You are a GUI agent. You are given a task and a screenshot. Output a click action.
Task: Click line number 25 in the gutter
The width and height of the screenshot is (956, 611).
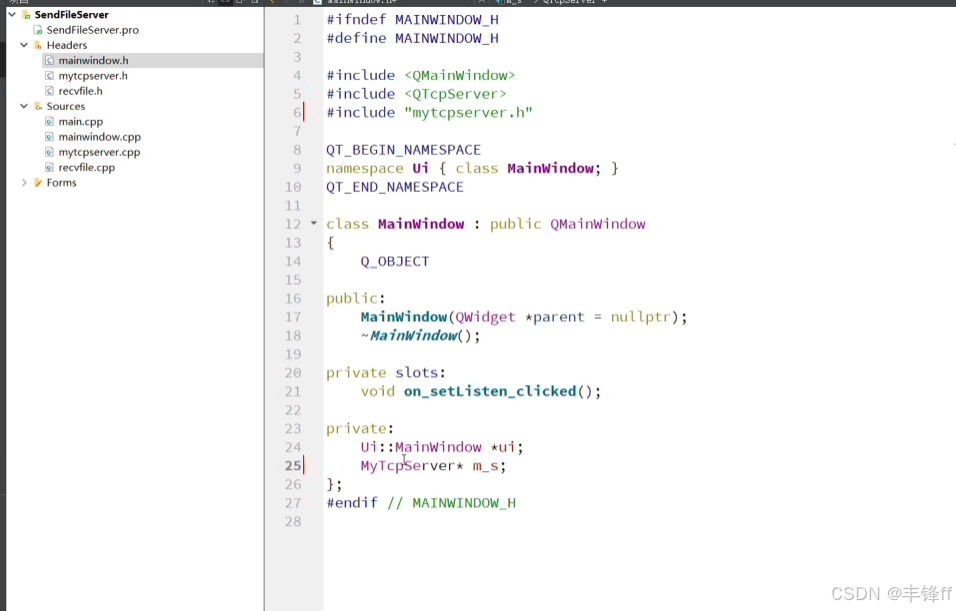pos(293,466)
